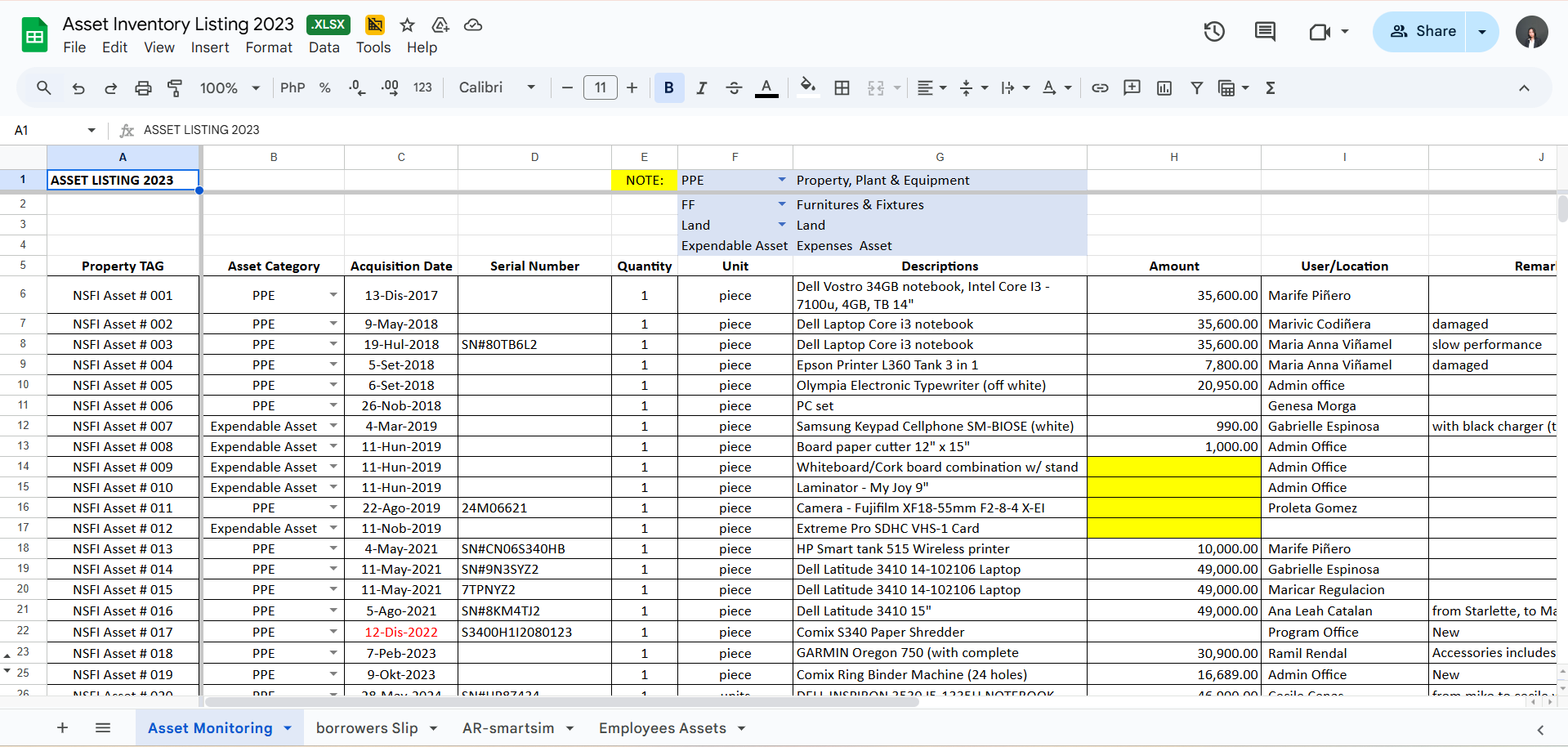
Task: Open the comments panel icon
Action: [1265, 32]
